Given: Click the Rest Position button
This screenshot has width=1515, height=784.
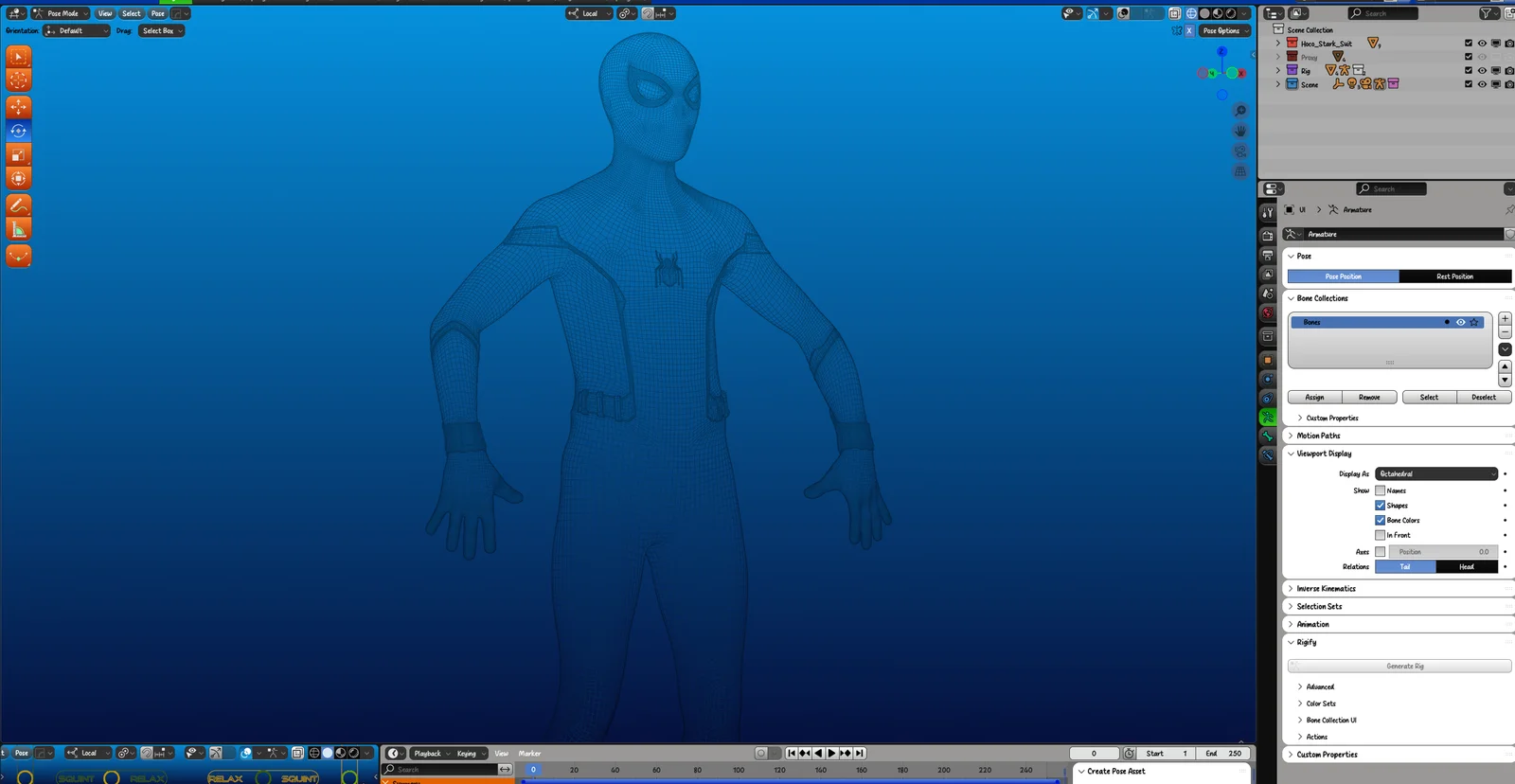Looking at the screenshot, I should [x=1455, y=276].
